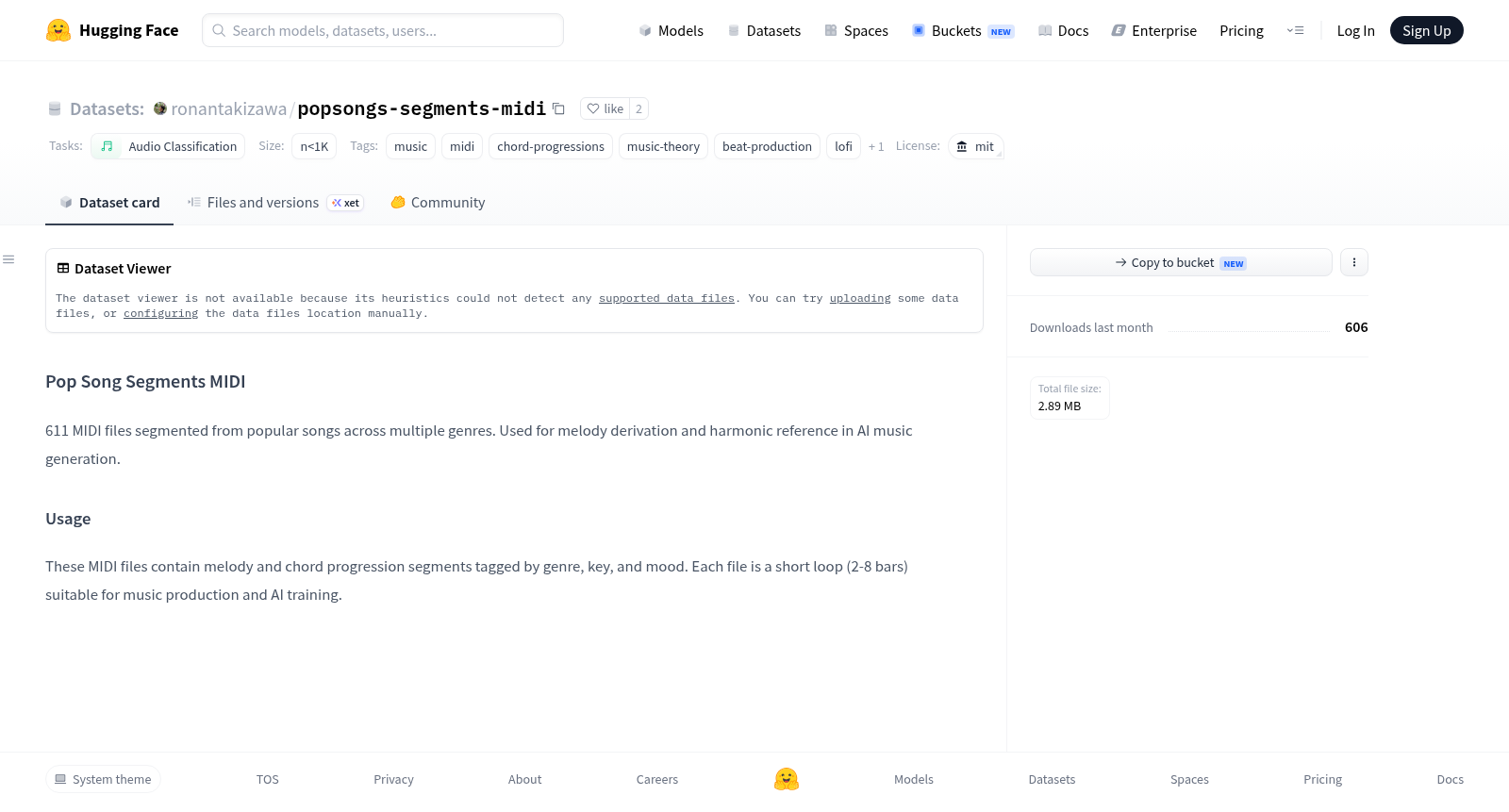Open Spaces footer link
The image size is (1509, 812).
coord(1189,779)
